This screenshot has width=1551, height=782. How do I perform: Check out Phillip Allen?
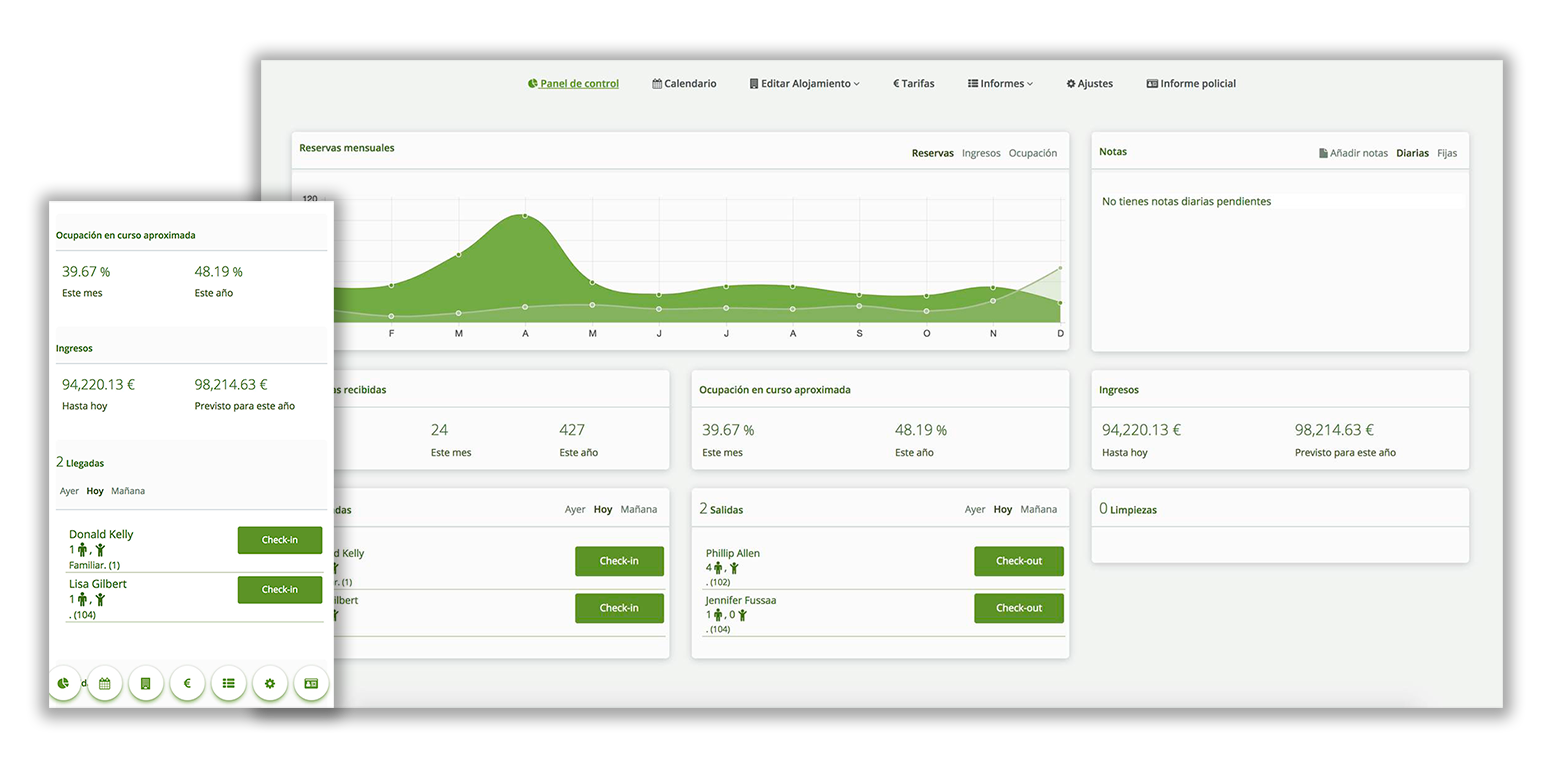[x=1018, y=561]
